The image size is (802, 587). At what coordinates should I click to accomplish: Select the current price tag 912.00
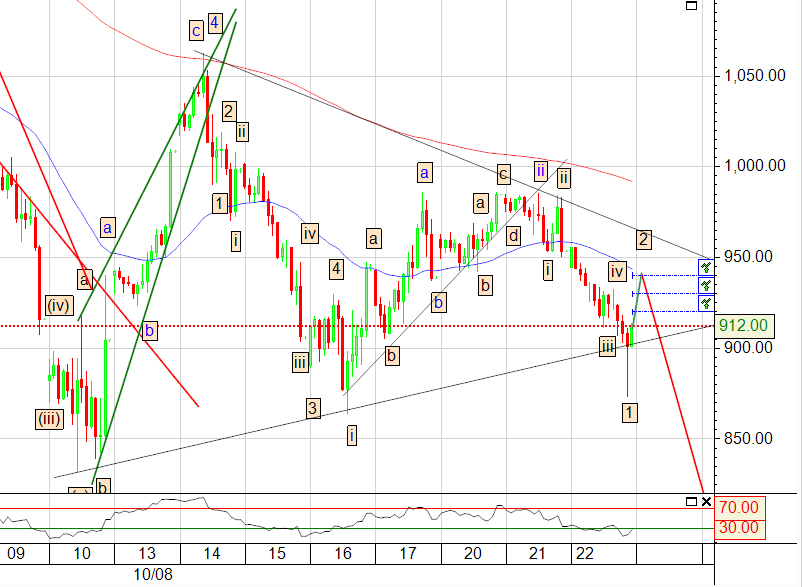(x=743, y=326)
